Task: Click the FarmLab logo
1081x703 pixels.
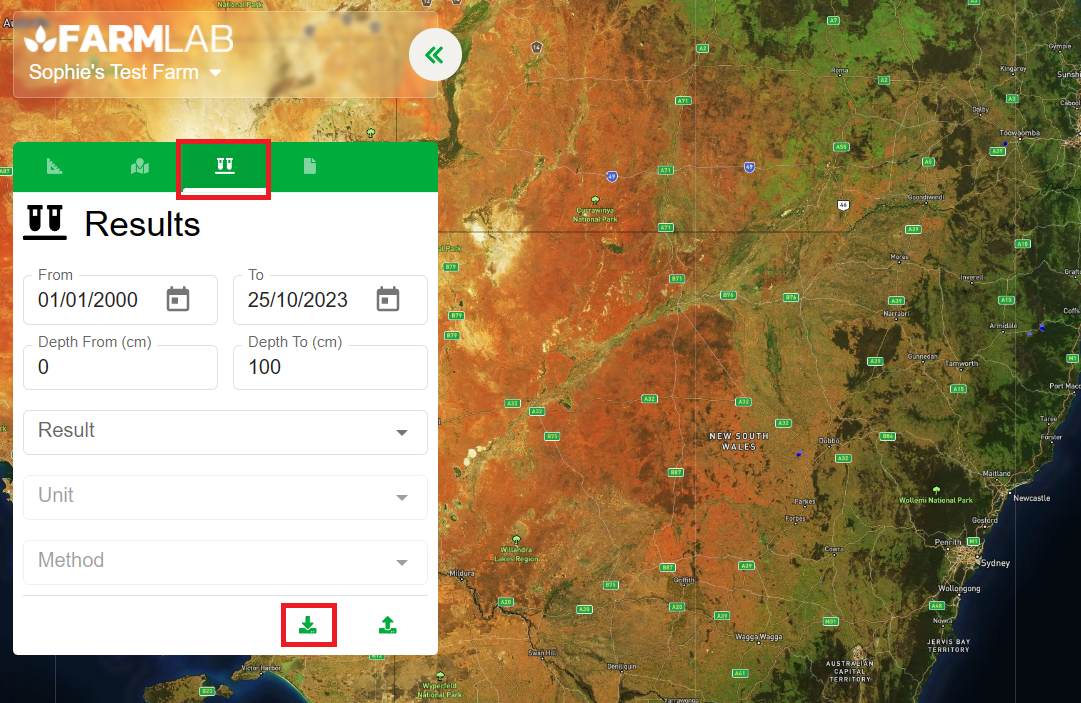Action: pyautogui.click(x=128, y=40)
